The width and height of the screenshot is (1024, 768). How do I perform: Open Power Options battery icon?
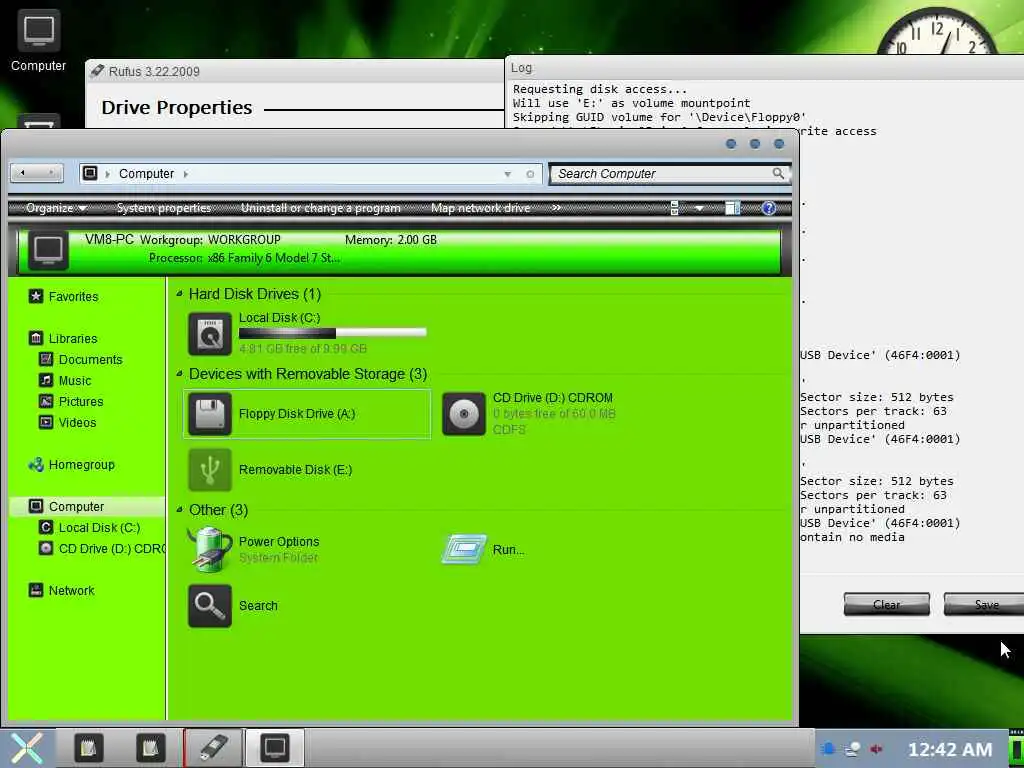pos(210,550)
